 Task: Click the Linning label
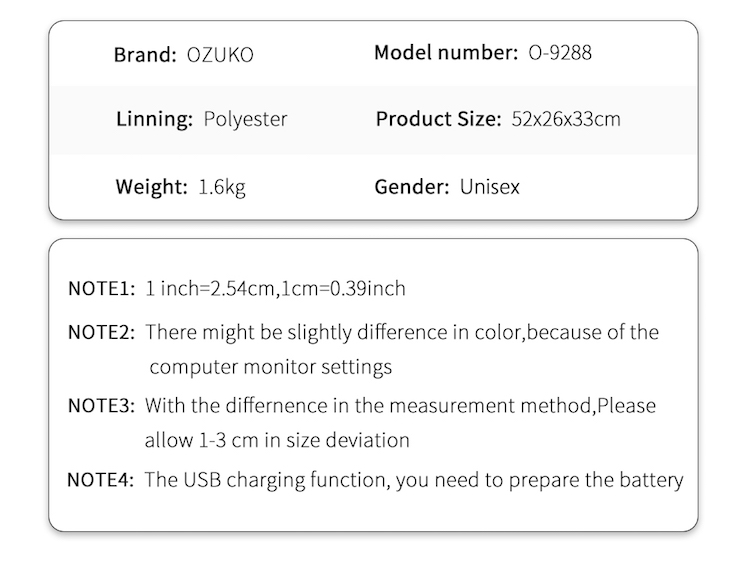tap(154, 119)
